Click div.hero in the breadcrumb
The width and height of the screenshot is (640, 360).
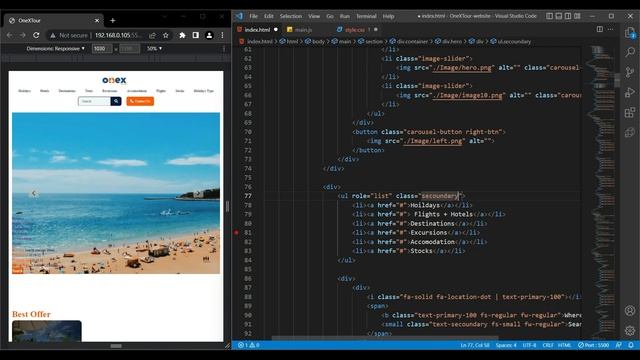click(x=452, y=42)
